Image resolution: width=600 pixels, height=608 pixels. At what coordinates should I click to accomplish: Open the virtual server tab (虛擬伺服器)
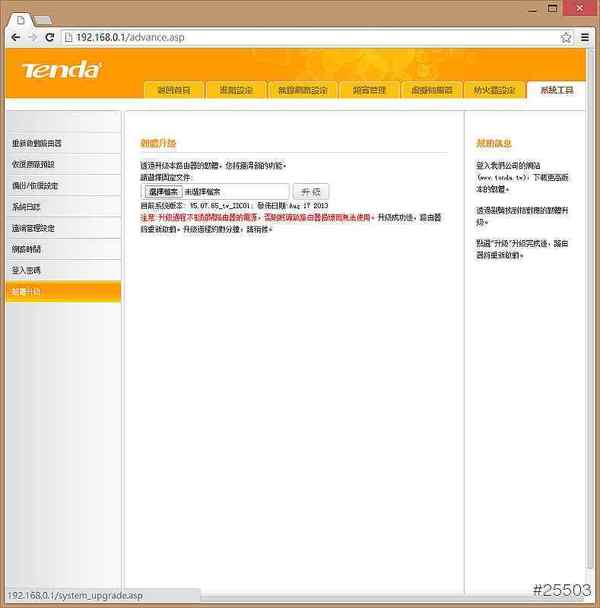click(431, 90)
